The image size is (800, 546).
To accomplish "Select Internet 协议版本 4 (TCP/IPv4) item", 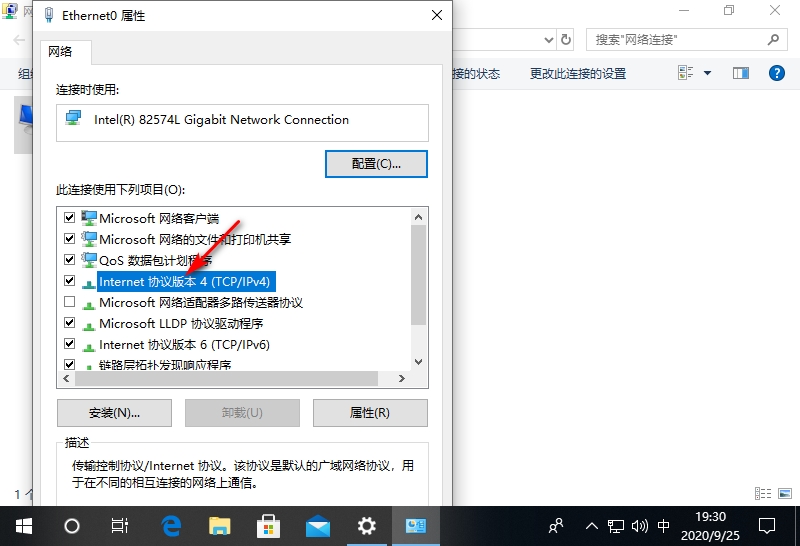I will 184,281.
